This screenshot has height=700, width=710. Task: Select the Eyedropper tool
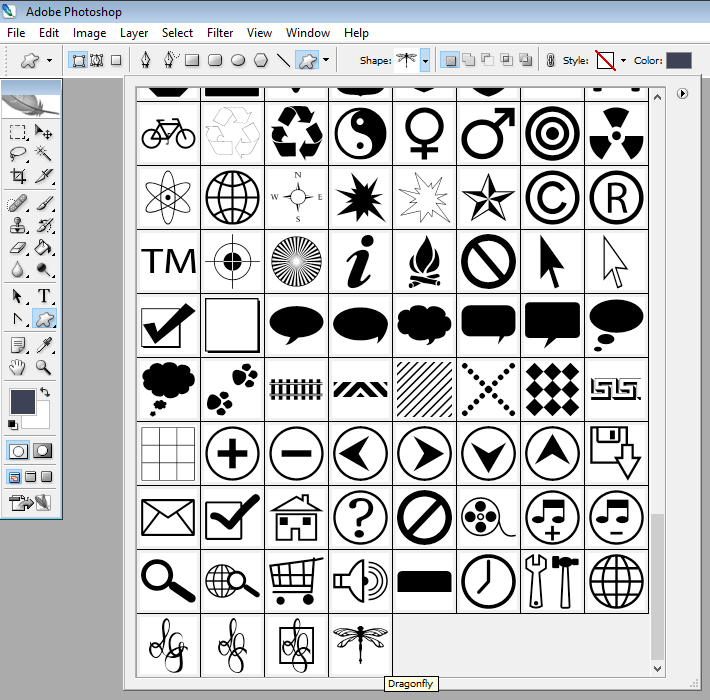[x=43, y=345]
